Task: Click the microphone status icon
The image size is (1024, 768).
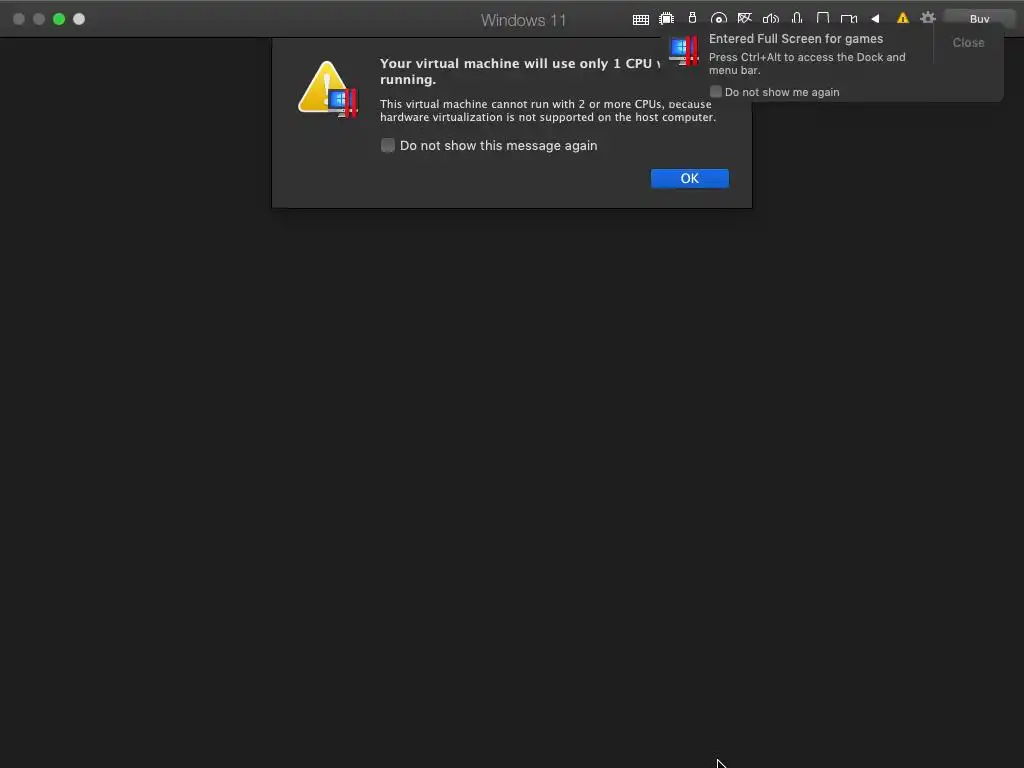Action: pyautogui.click(x=797, y=18)
